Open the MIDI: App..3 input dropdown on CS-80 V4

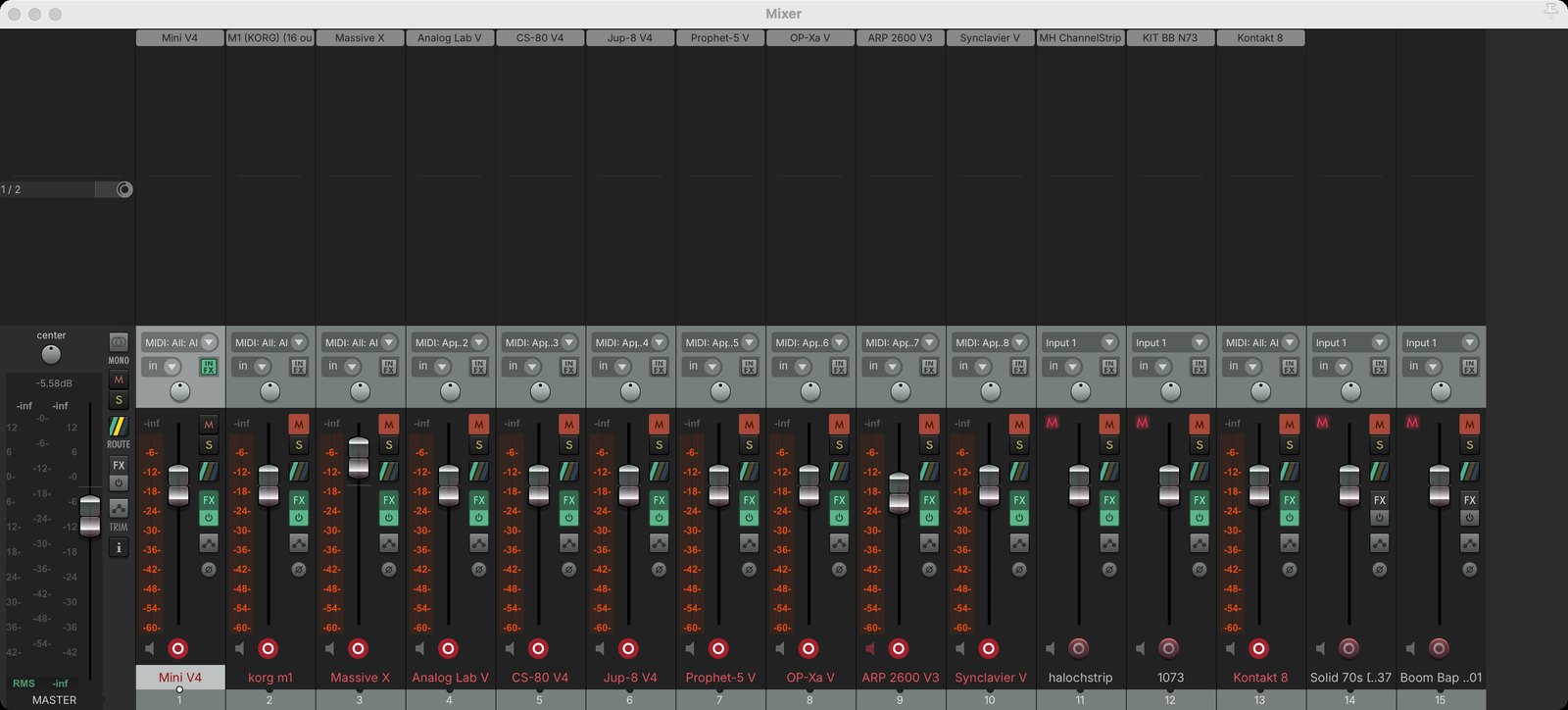tap(540, 342)
